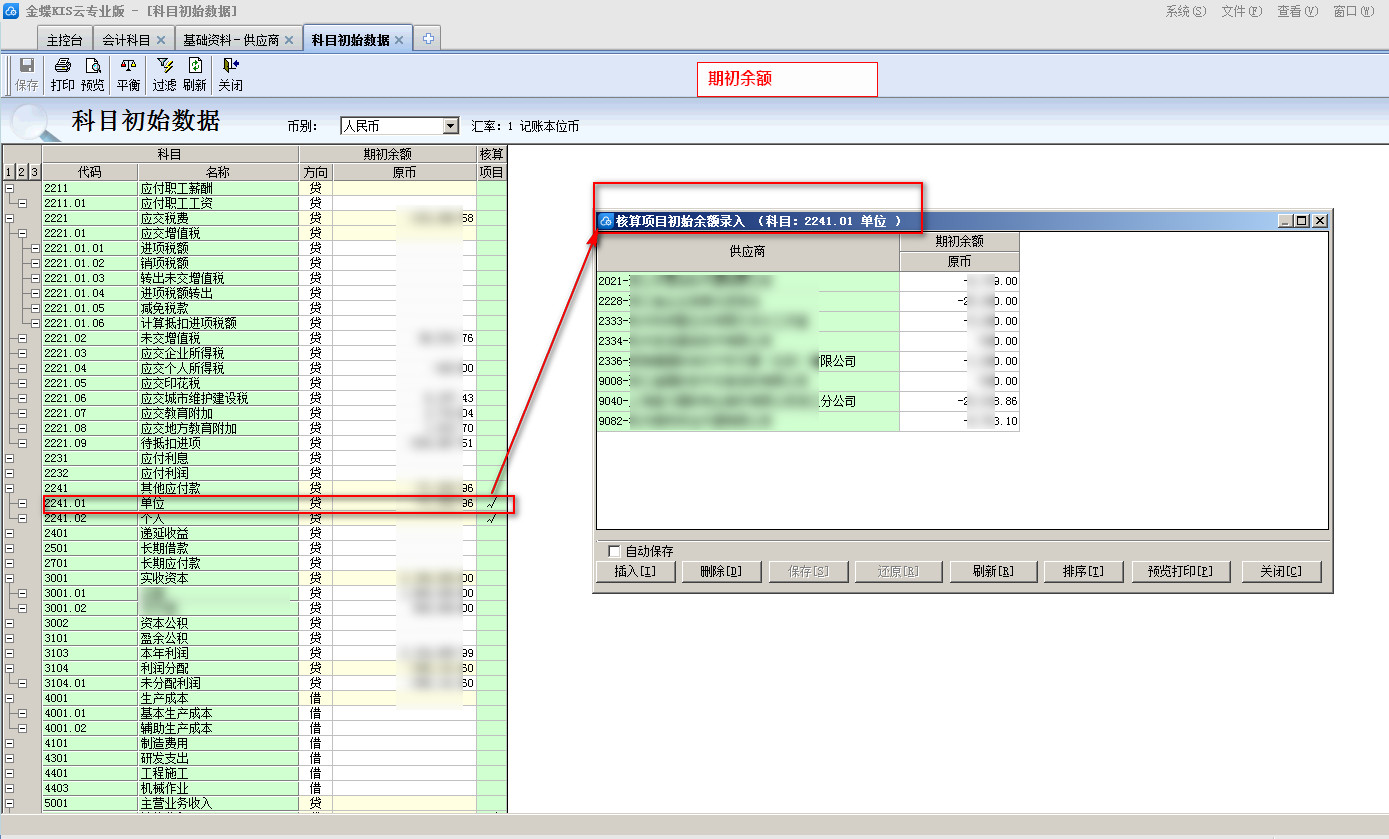This screenshot has width=1389, height=839.
Task: Switch to the 主控台 tab
Action: (65, 40)
